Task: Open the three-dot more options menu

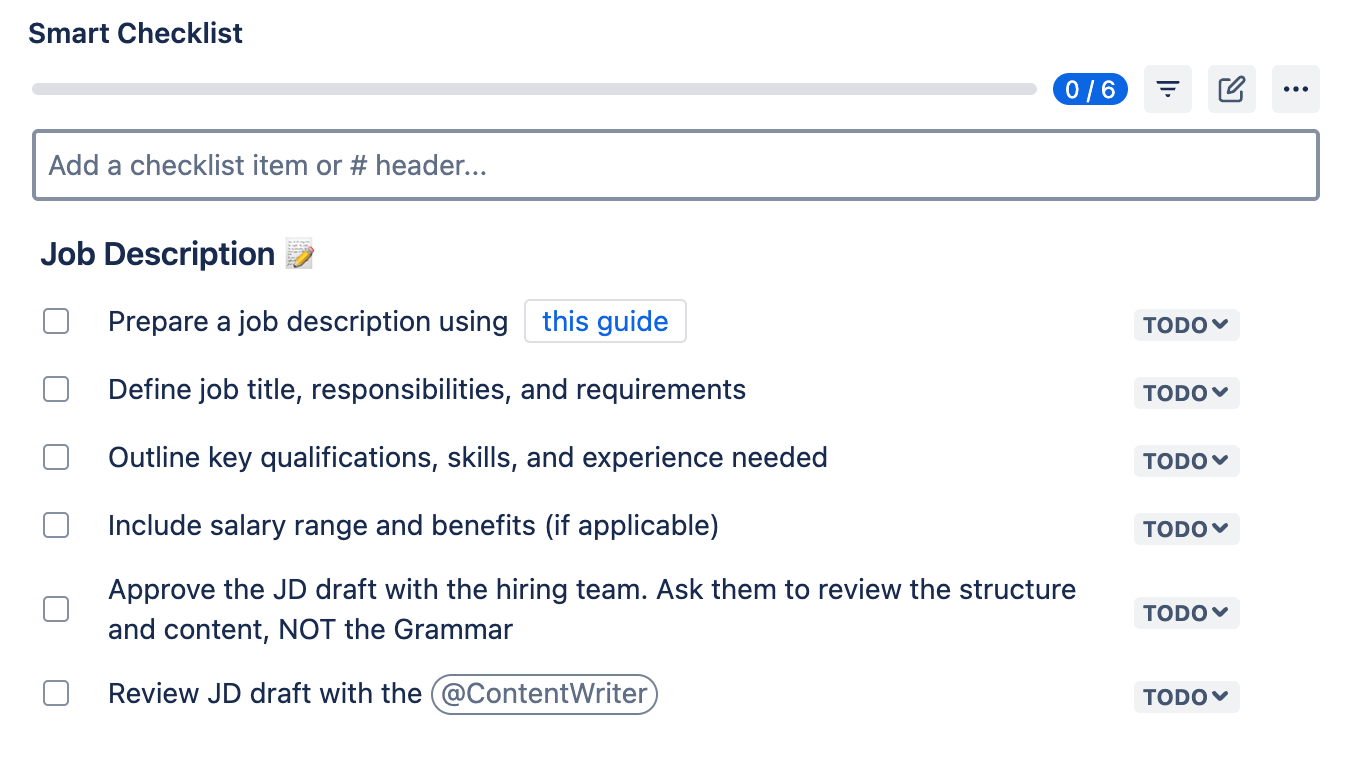Action: pyautogui.click(x=1295, y=90)
